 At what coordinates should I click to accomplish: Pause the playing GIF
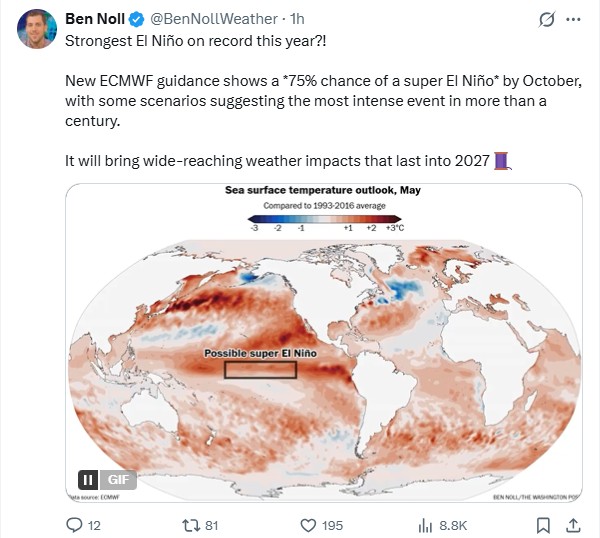pos(88,480)
